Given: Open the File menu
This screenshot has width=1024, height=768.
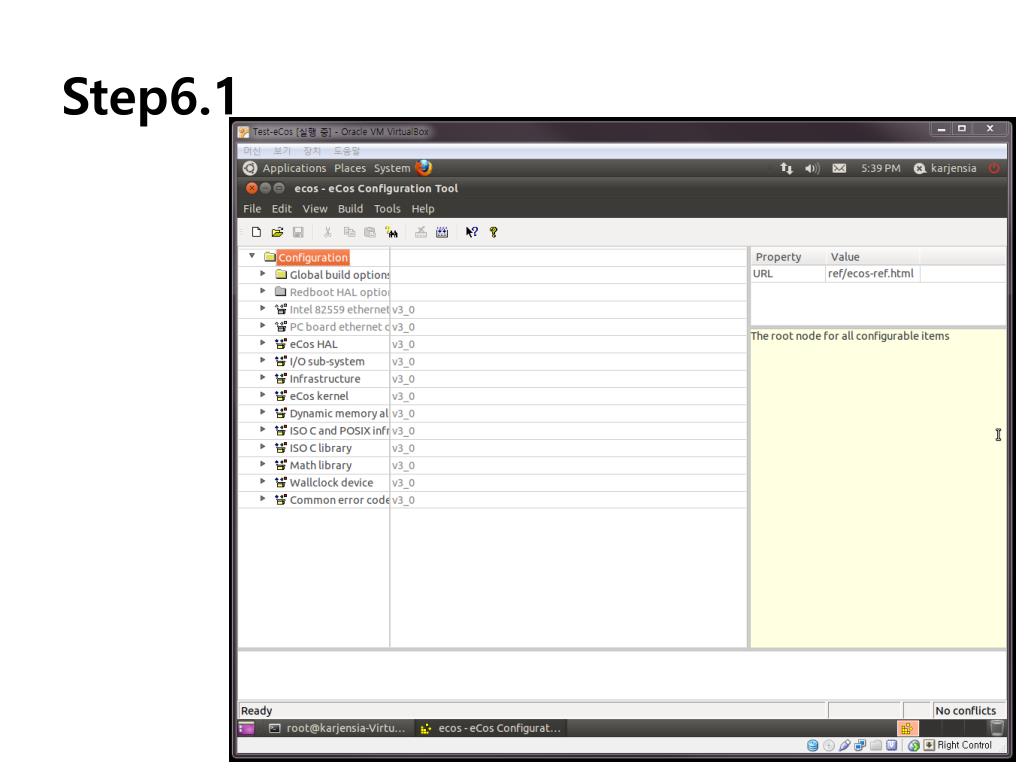Looking at the screenshot, I should point(252,209).
